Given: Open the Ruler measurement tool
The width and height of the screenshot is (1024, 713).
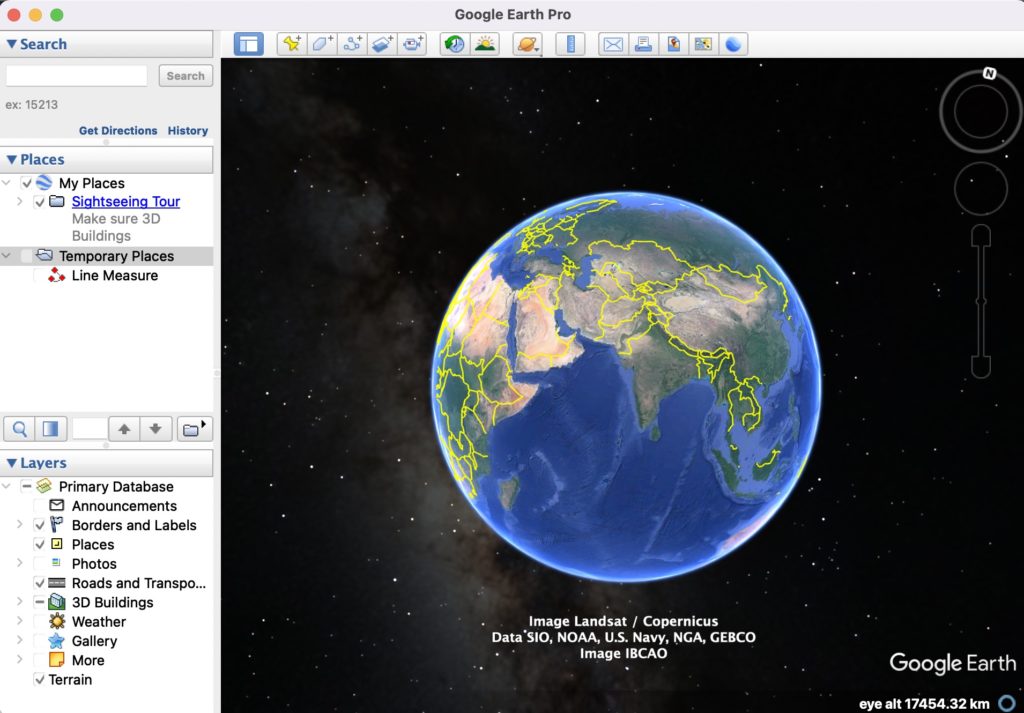Looking at the screenshot, I should (x=570, y=43).
